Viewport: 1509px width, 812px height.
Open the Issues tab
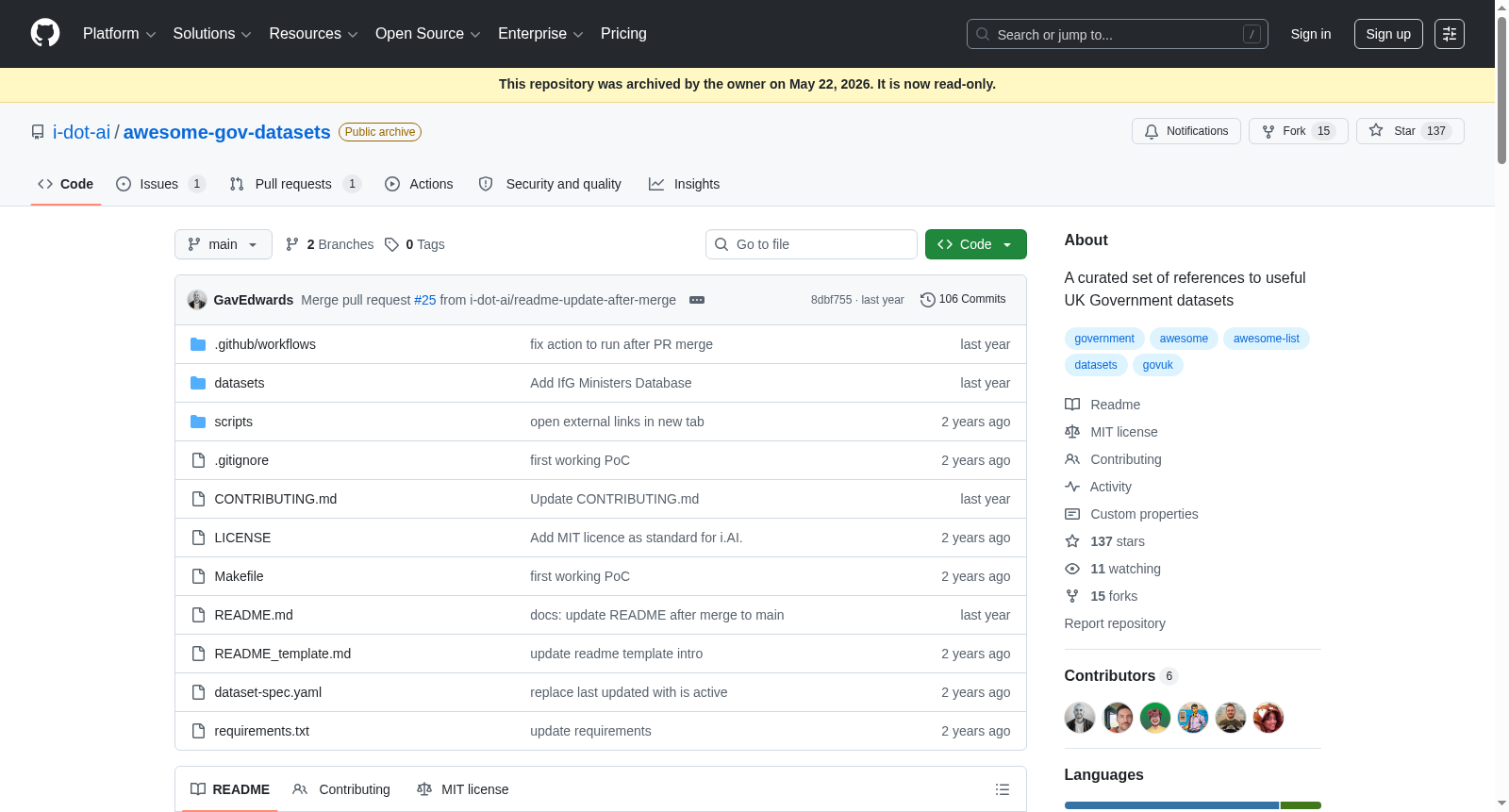(x=160, y=184)
